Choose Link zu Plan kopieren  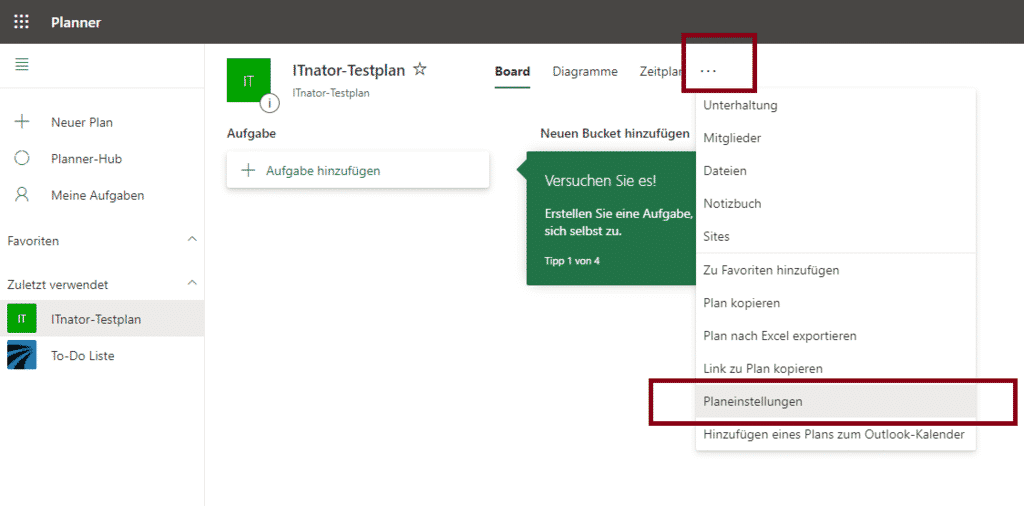(836, 368)
